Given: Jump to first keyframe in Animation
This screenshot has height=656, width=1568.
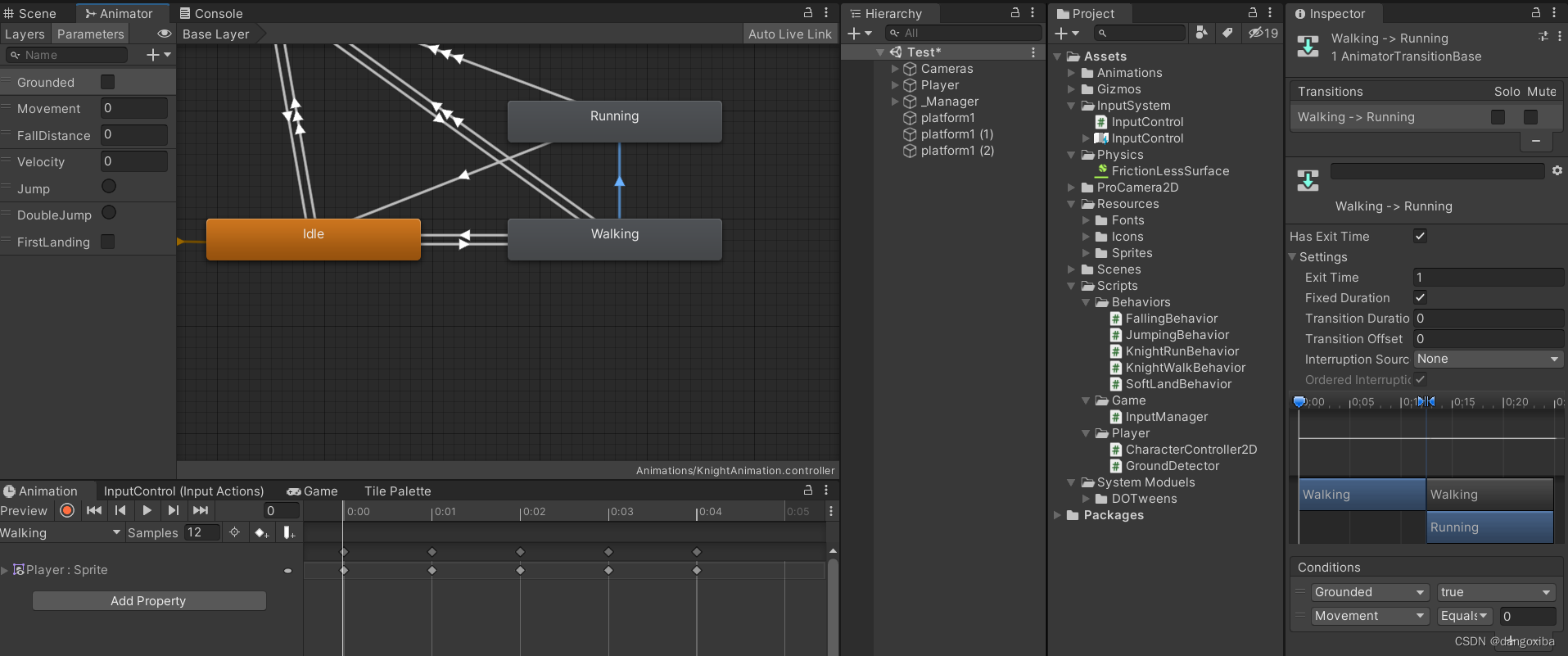Looking at the screenshot, I should pyautogui.click(x=94, y=510).
